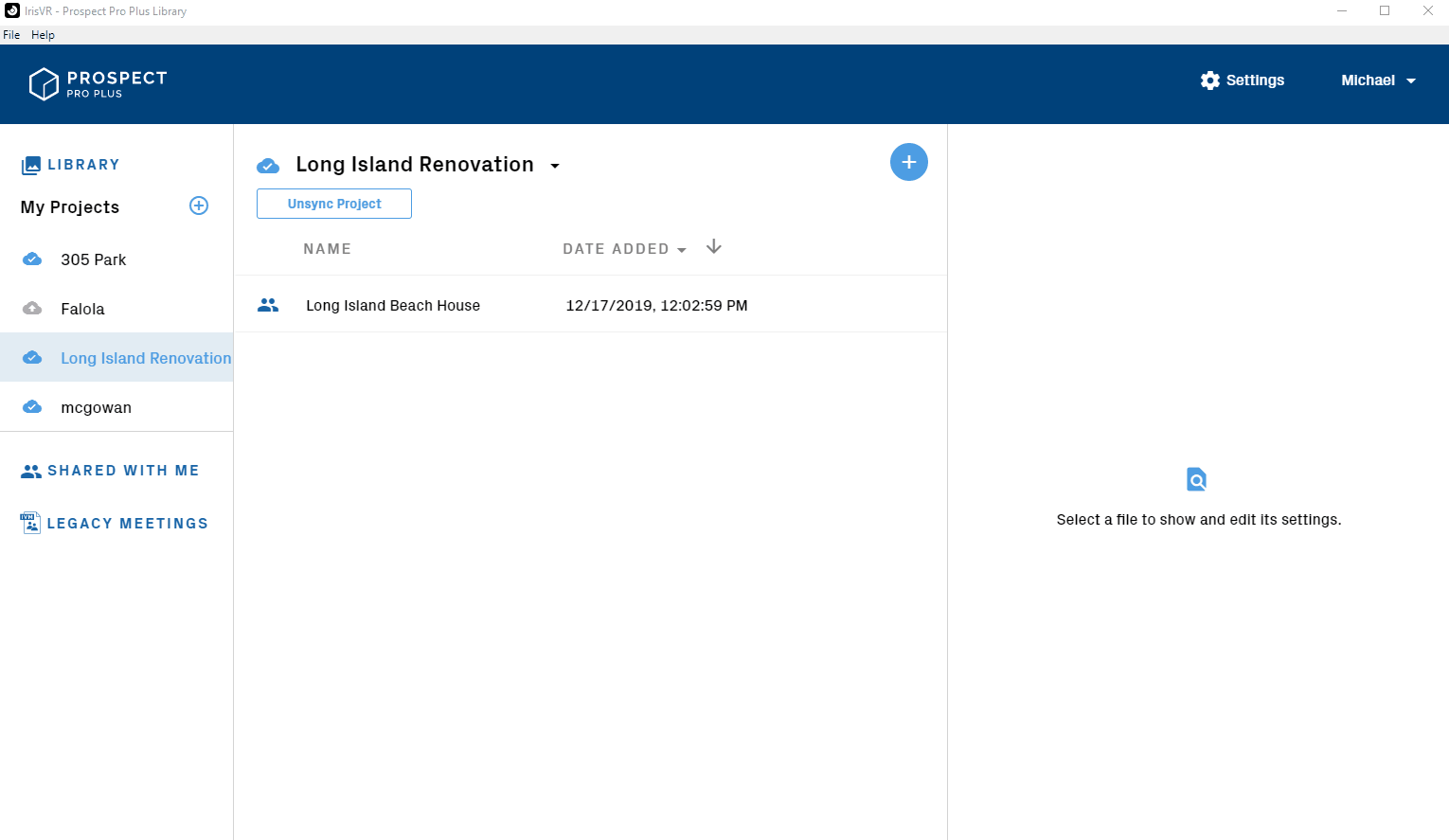Click the blue plus add-file button
Image resolution: width=1449 pixels, height=840 pixels.
tap(908, 162)
